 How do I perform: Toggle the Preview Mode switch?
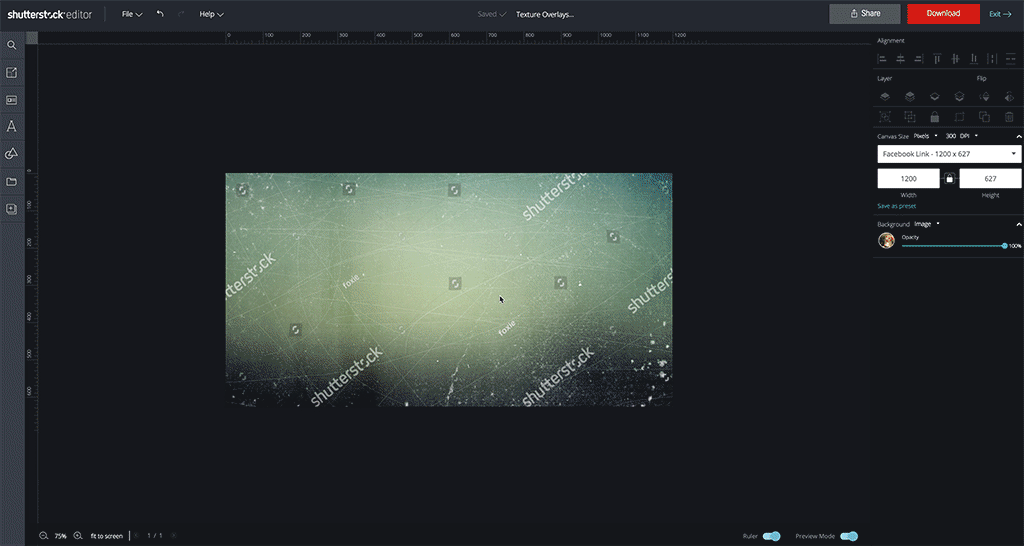pyautogui.click(x=849, y=536)
